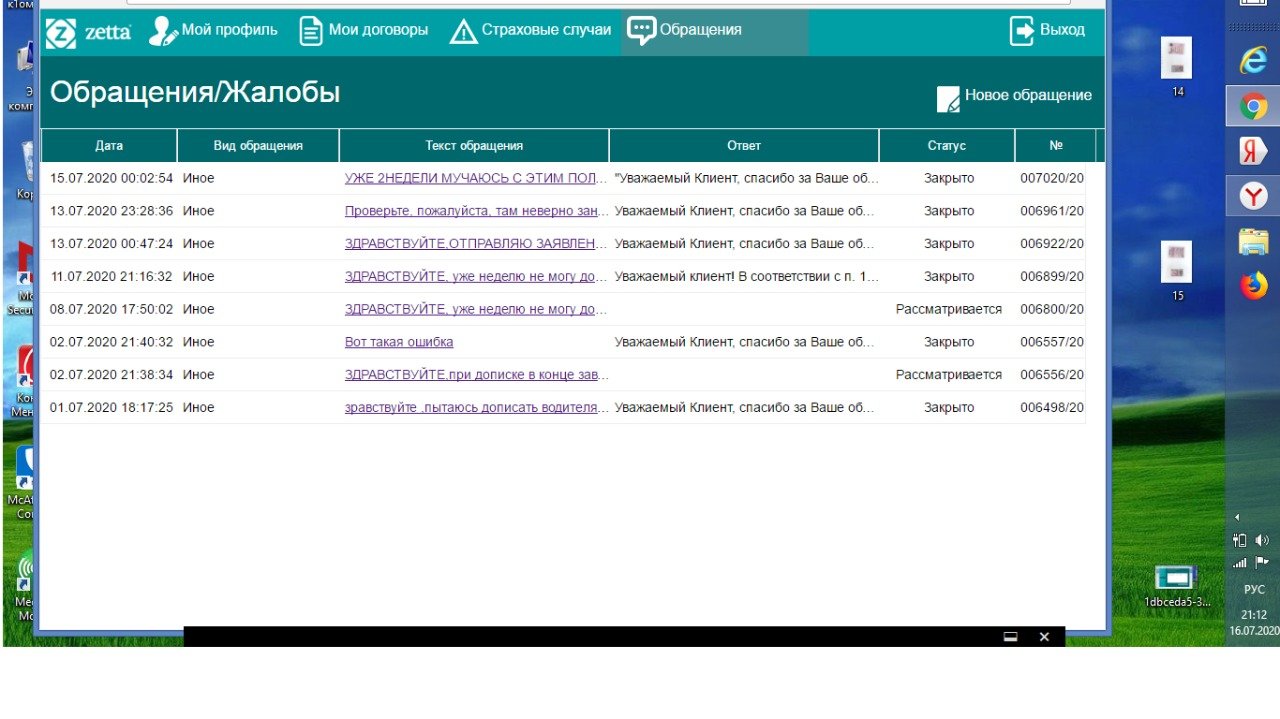Sort by Вид обращения column header

[x=258, y=145]
